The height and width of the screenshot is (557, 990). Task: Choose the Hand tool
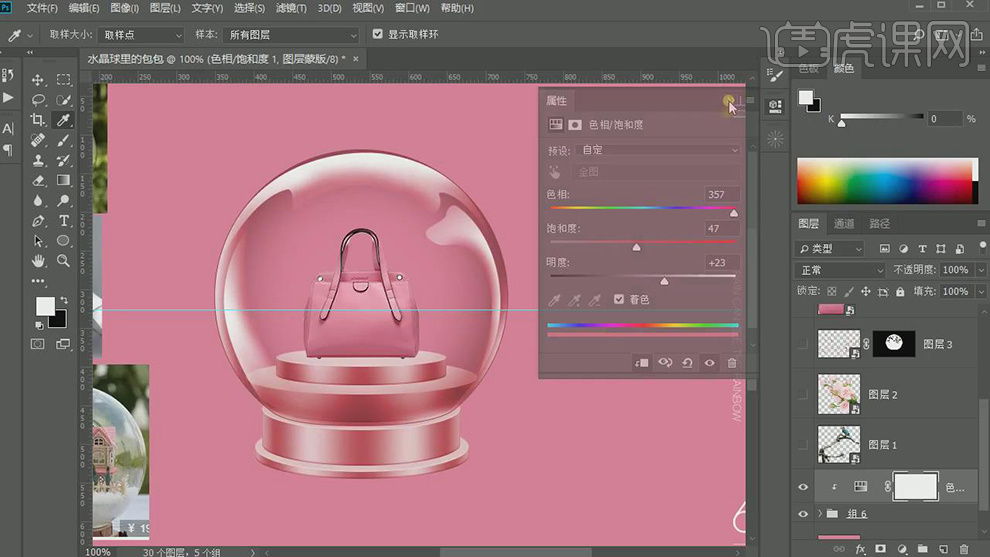(38, 260)
